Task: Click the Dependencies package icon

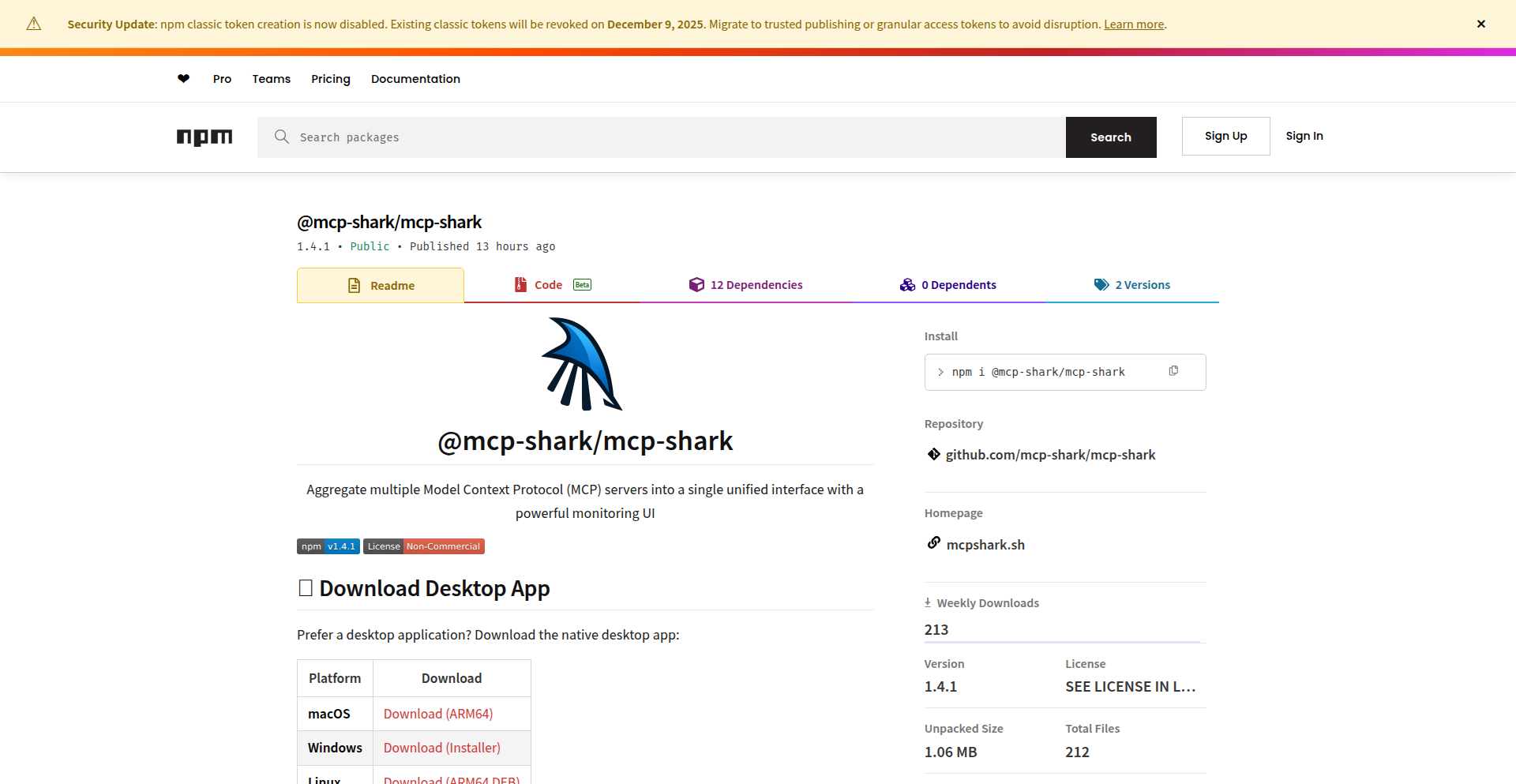Action: [696, 284]
